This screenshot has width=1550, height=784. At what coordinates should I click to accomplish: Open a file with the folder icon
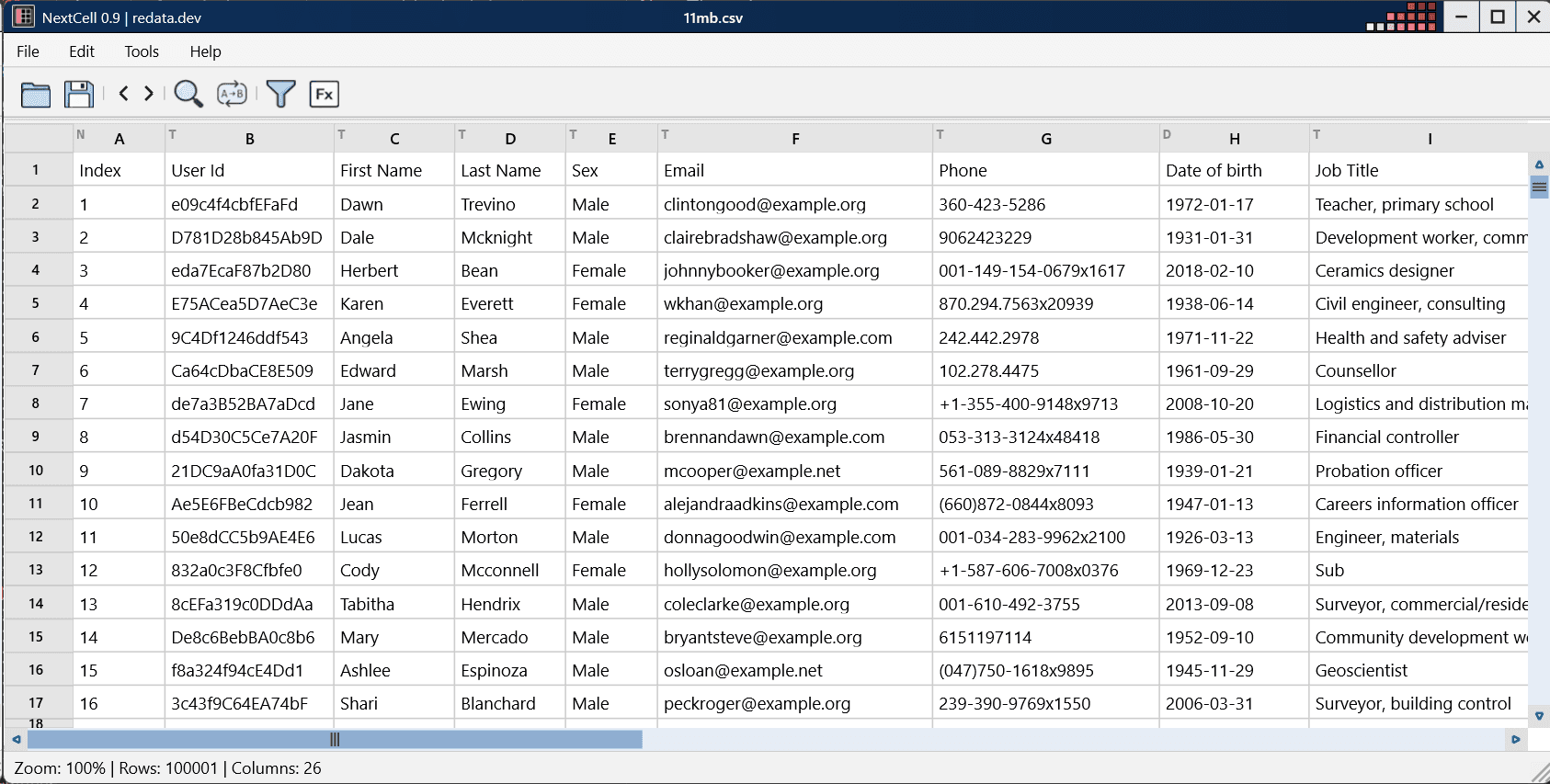tap(36, 94)
